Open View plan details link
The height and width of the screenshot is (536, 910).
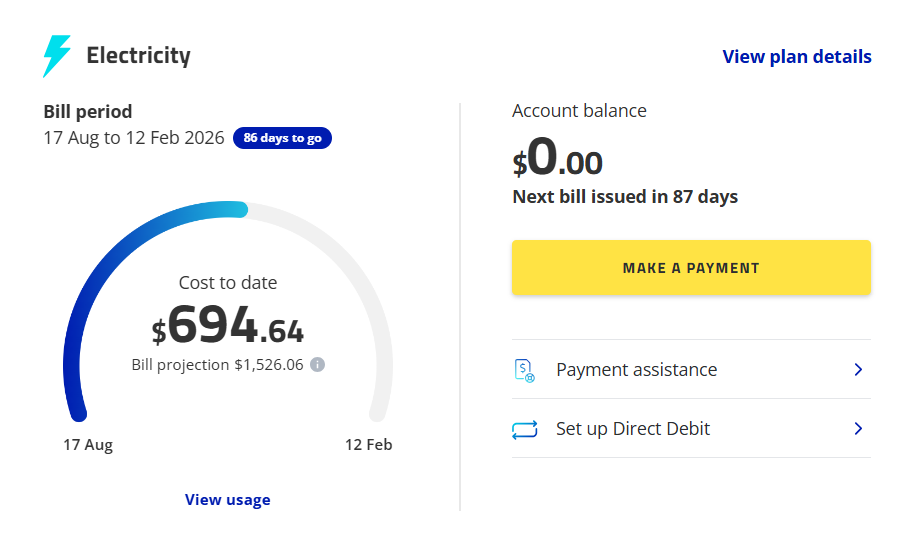(796, 57)
